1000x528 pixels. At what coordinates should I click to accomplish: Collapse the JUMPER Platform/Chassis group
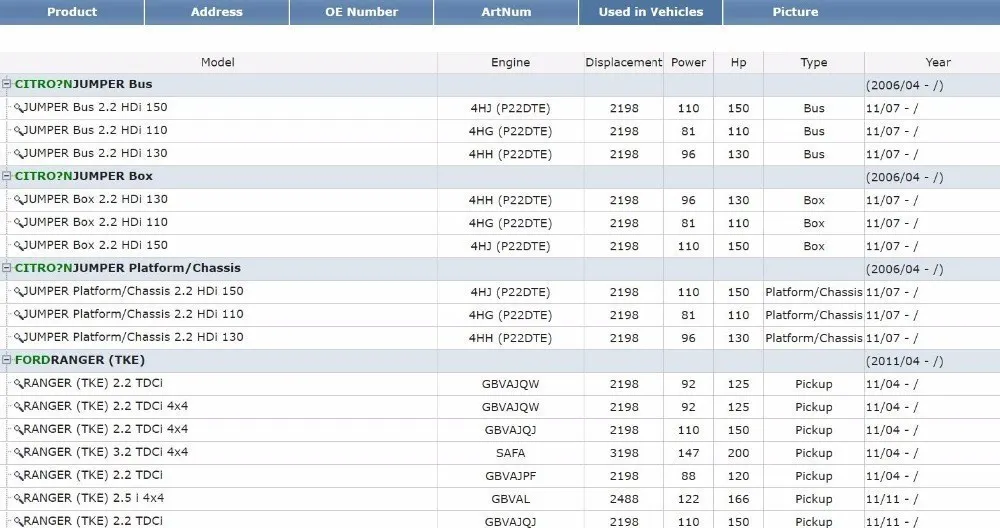[6, 267]
